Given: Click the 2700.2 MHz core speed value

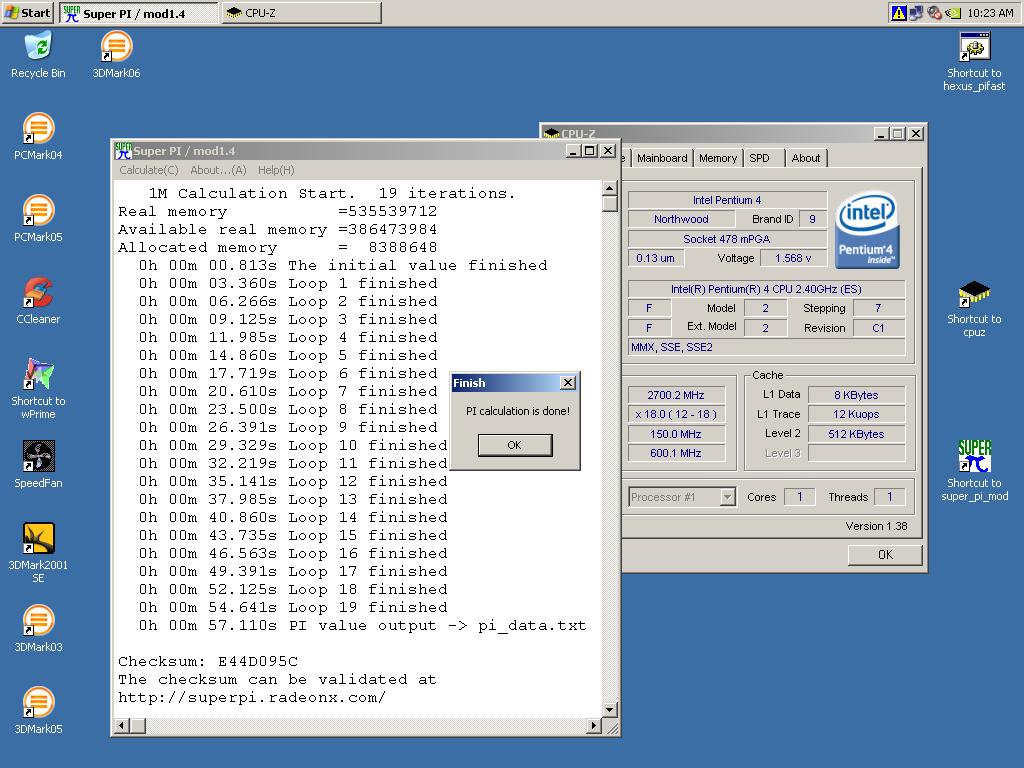Looking at the screenshot, I should click(x=676, y=395).
